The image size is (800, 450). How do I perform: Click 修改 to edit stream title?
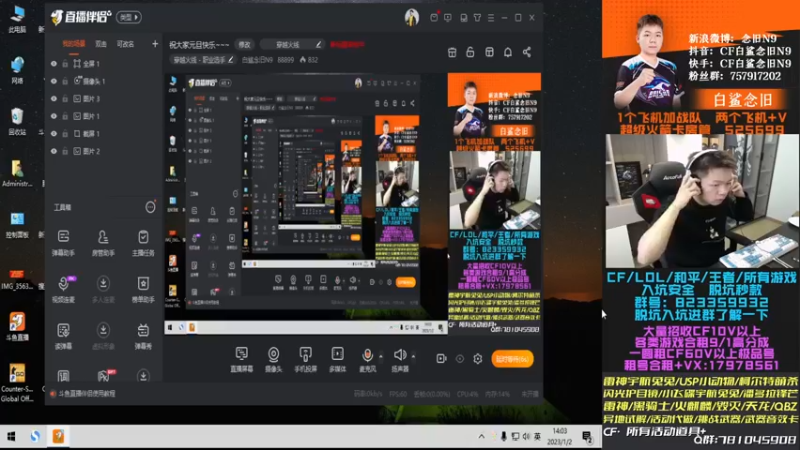[244, 45]
